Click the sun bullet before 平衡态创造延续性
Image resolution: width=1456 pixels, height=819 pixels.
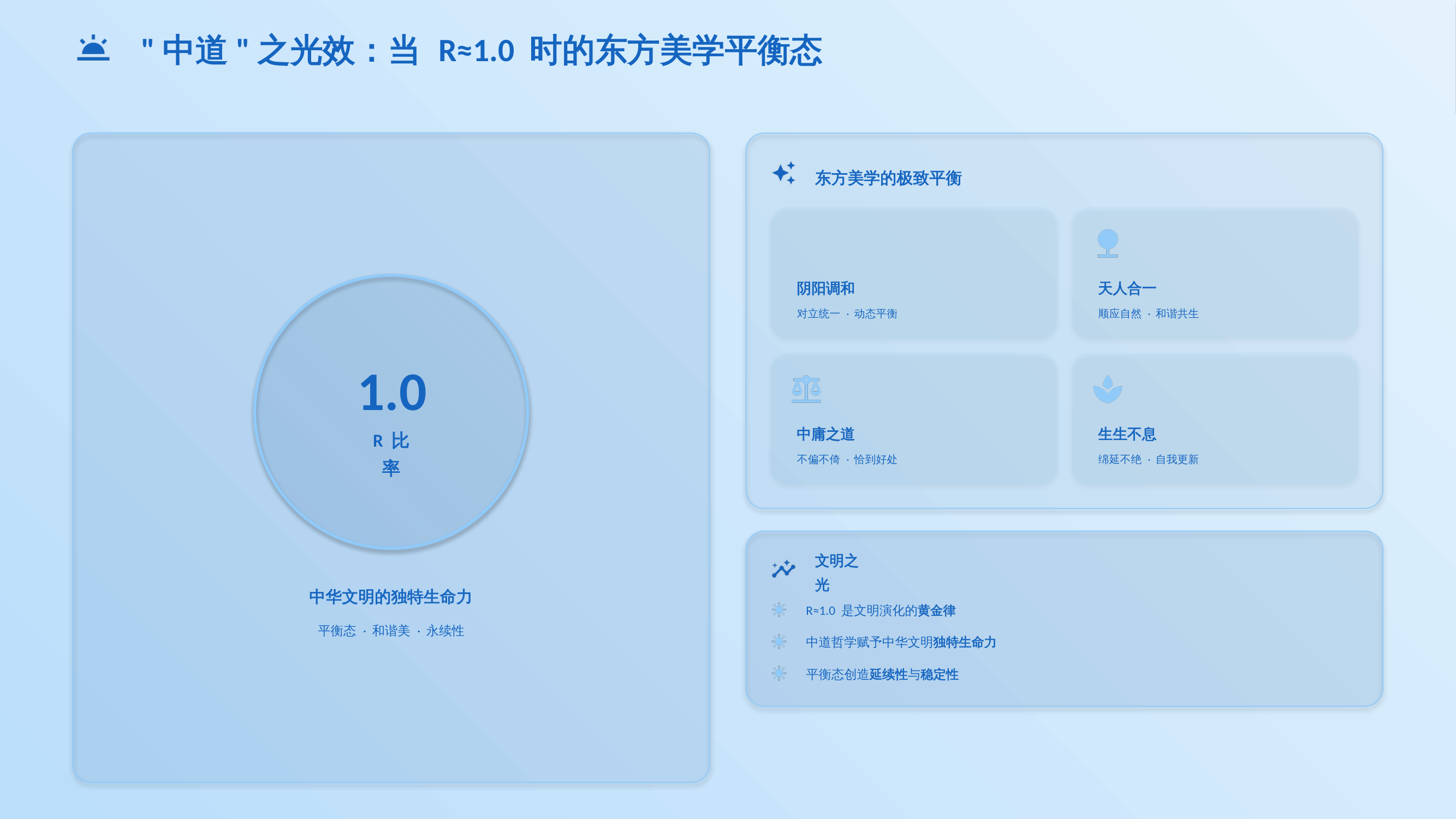(x=779, y=673)
